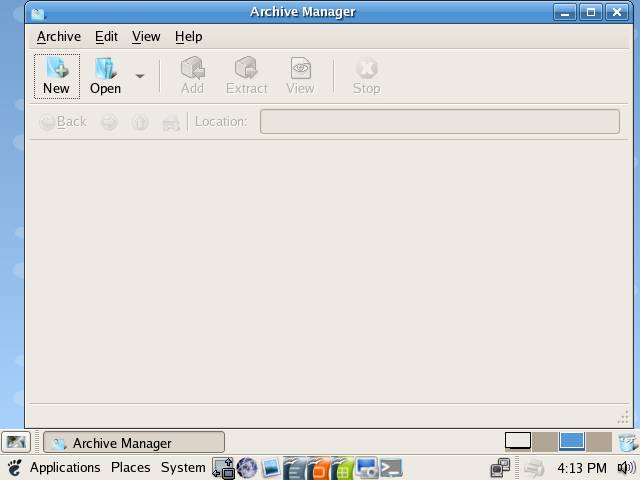The height and width of the screenshot is (480, 640).
Task: Open the Help menu
Action: pyautogui.click(x=188, y=36)
